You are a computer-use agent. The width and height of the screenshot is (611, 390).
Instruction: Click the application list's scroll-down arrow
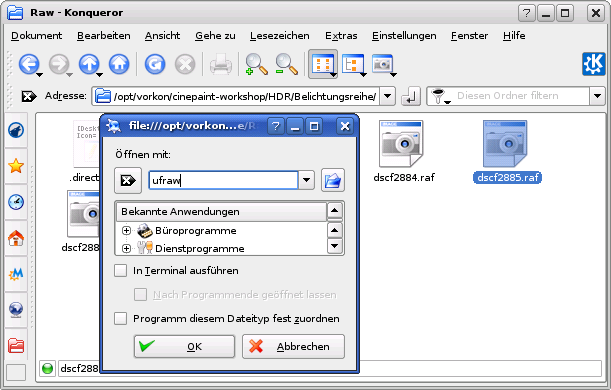pos(335,246)
